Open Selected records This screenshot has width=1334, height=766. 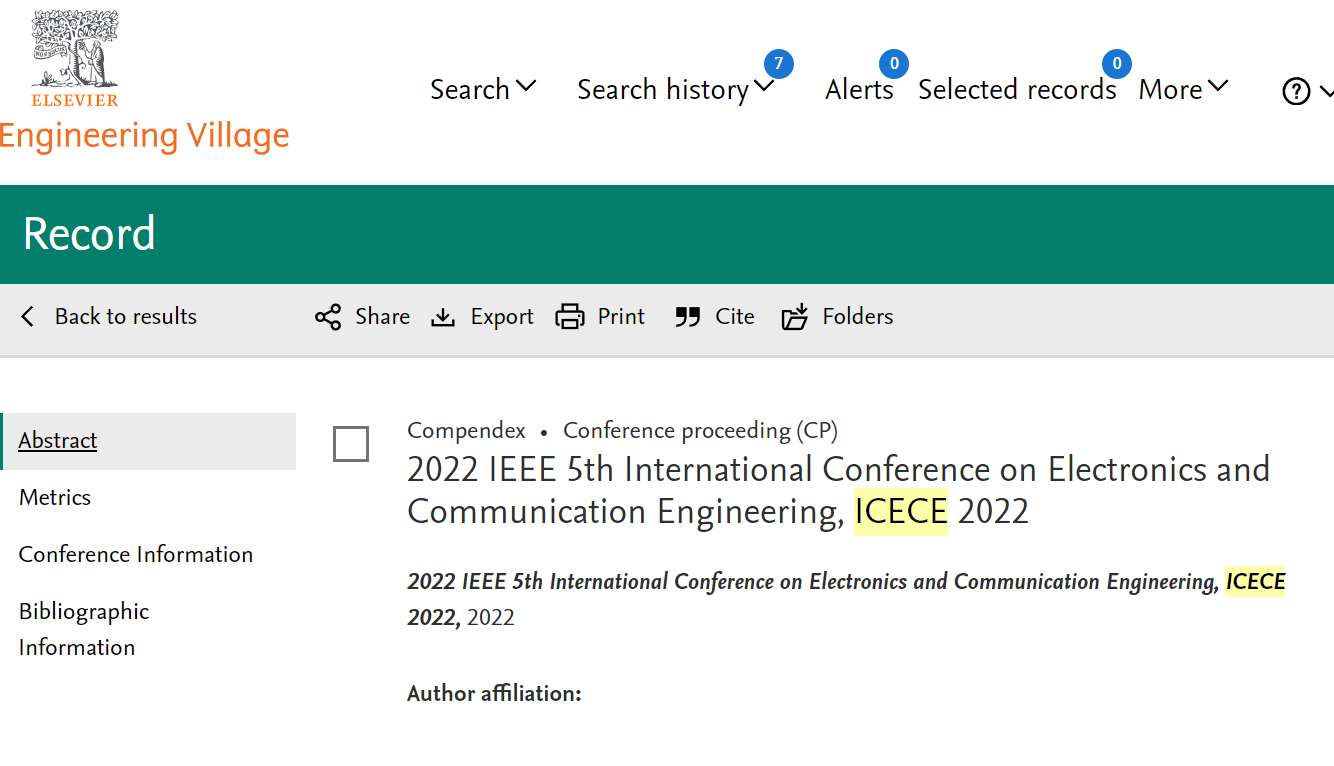pyautogui.click(x=1017, y=89)
